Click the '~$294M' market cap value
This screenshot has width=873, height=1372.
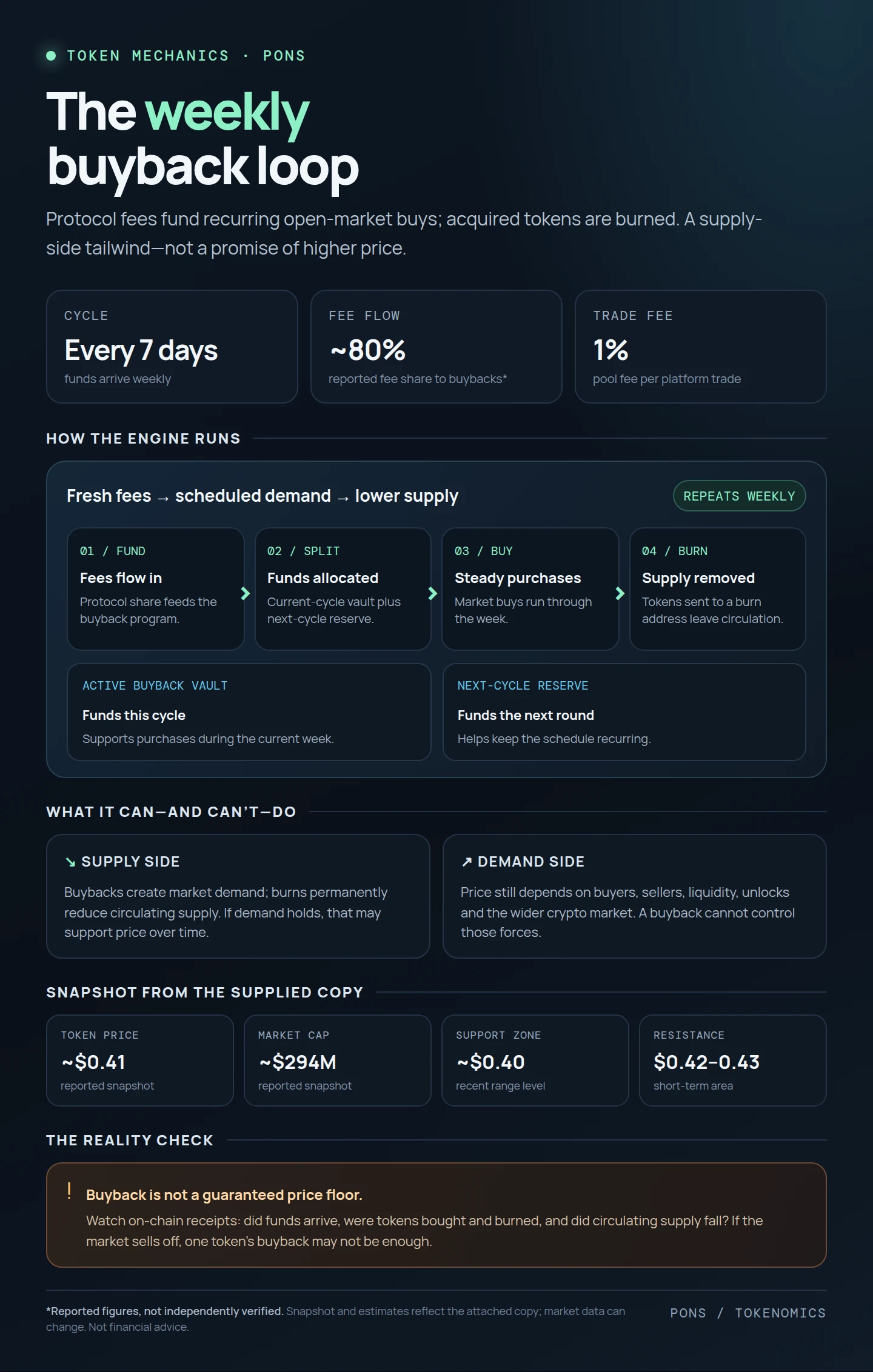click(x=298, y=1062)
